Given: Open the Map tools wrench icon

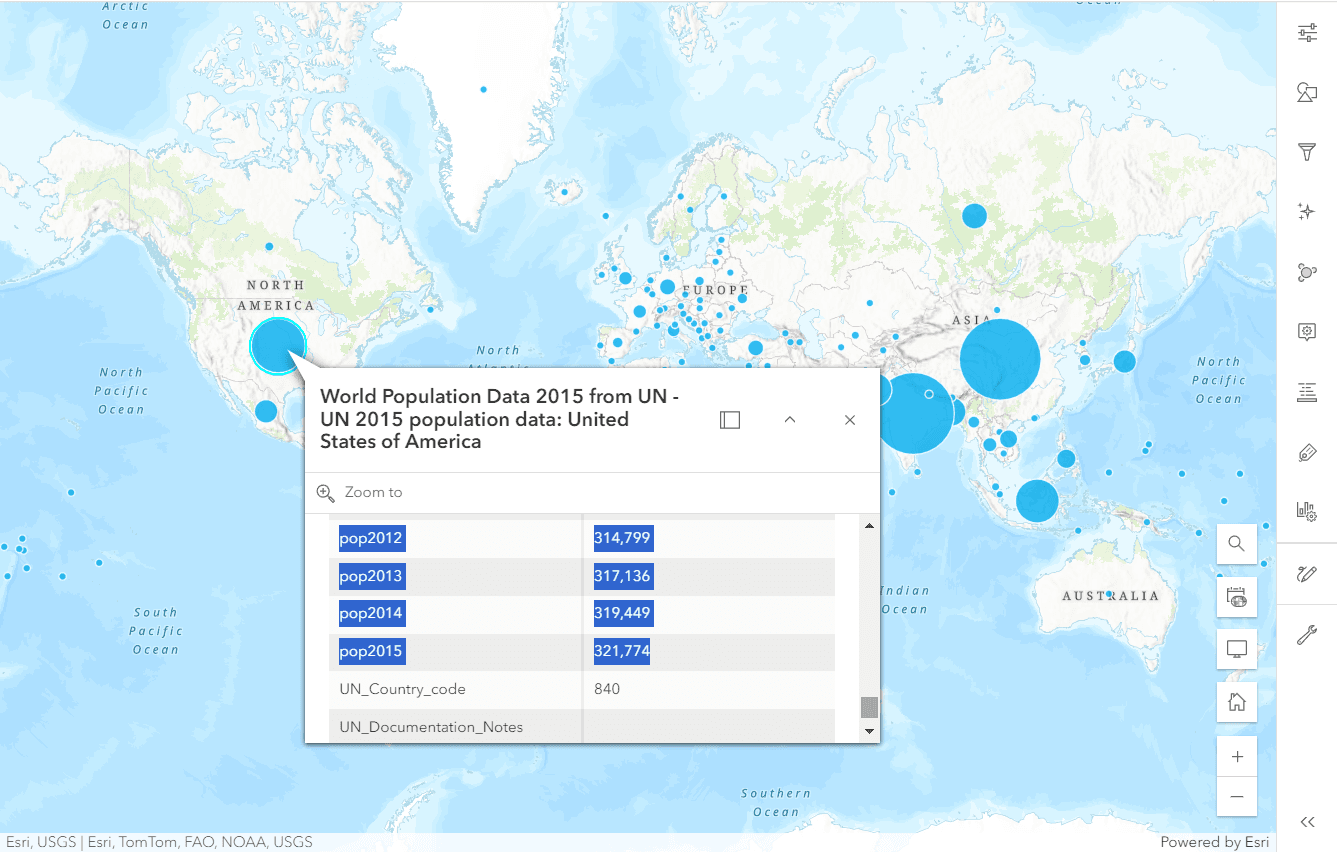Looking at the screenshot, I should pos(1307,635).
